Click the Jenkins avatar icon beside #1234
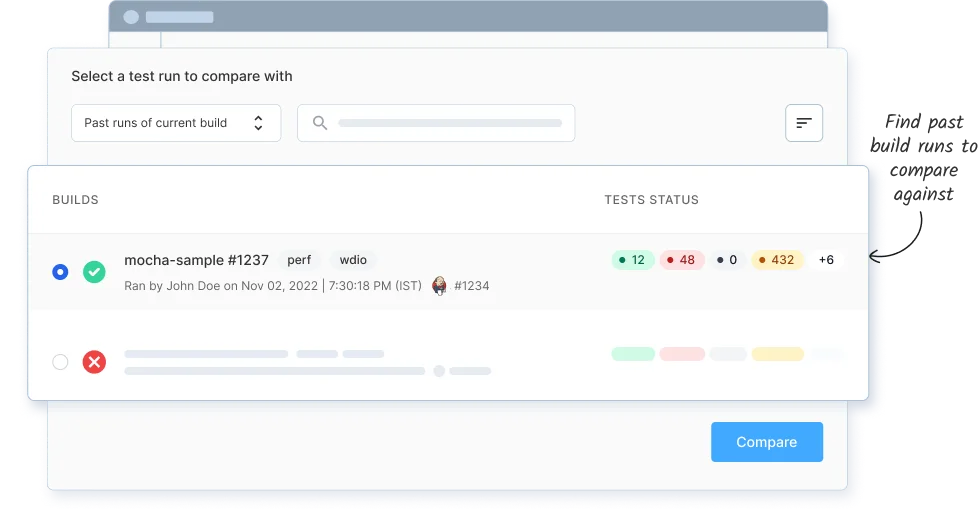Viewport: 980px width, 510px height. click(439, 286)
